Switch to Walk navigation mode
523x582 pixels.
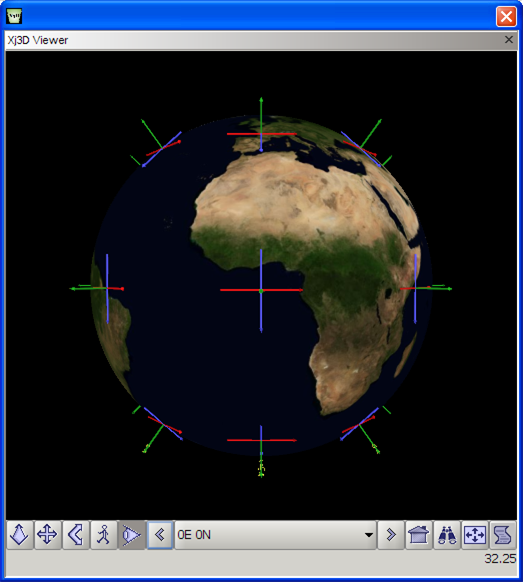pos(104,535)
